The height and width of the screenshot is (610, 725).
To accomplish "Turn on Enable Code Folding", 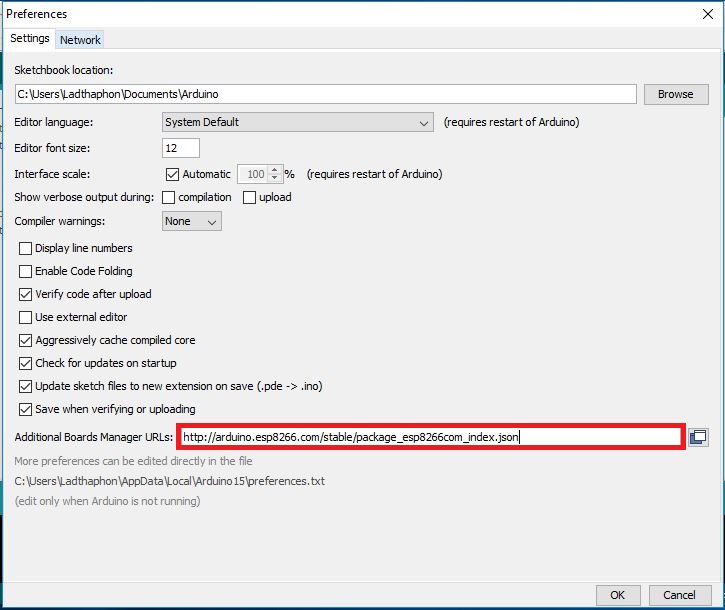I will coord(26,271).
